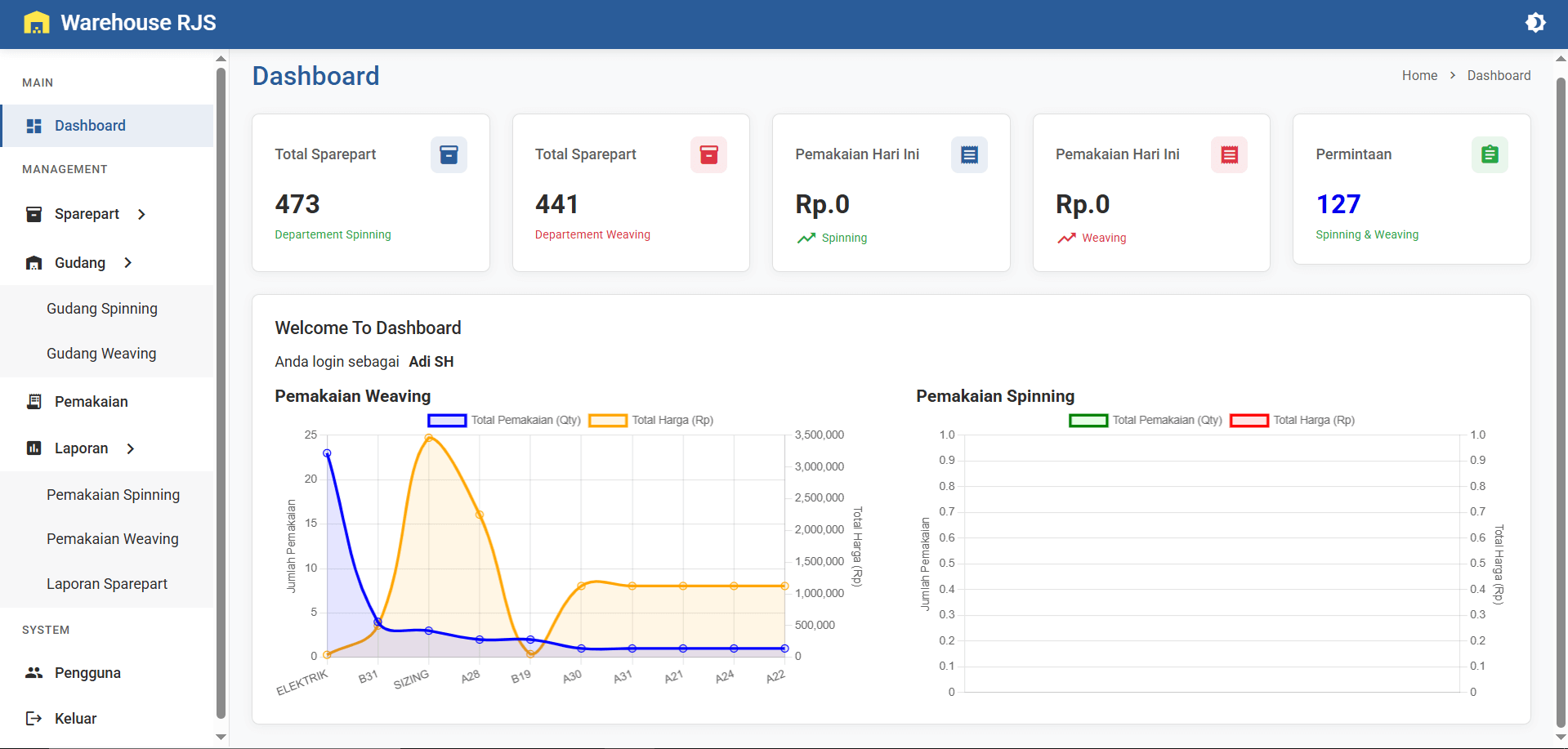Click the Pengguna users icon

[34, 673]
